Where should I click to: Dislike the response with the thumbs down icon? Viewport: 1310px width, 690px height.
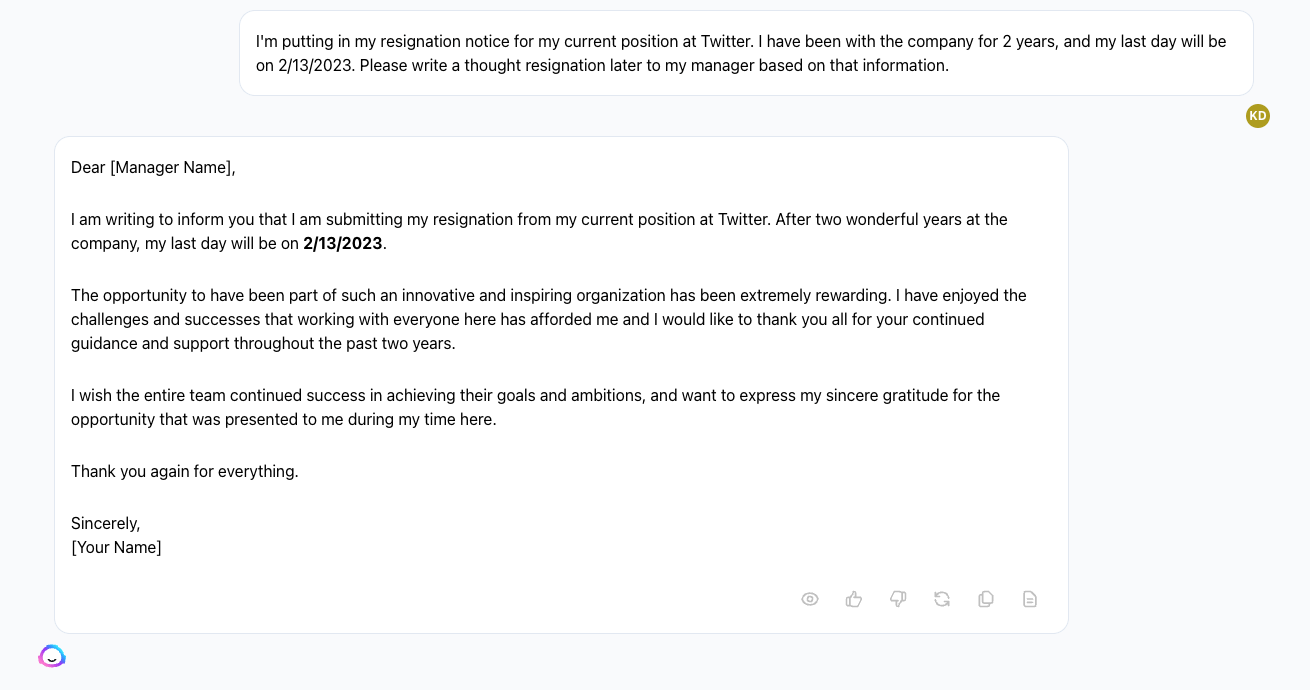point(898,598)
